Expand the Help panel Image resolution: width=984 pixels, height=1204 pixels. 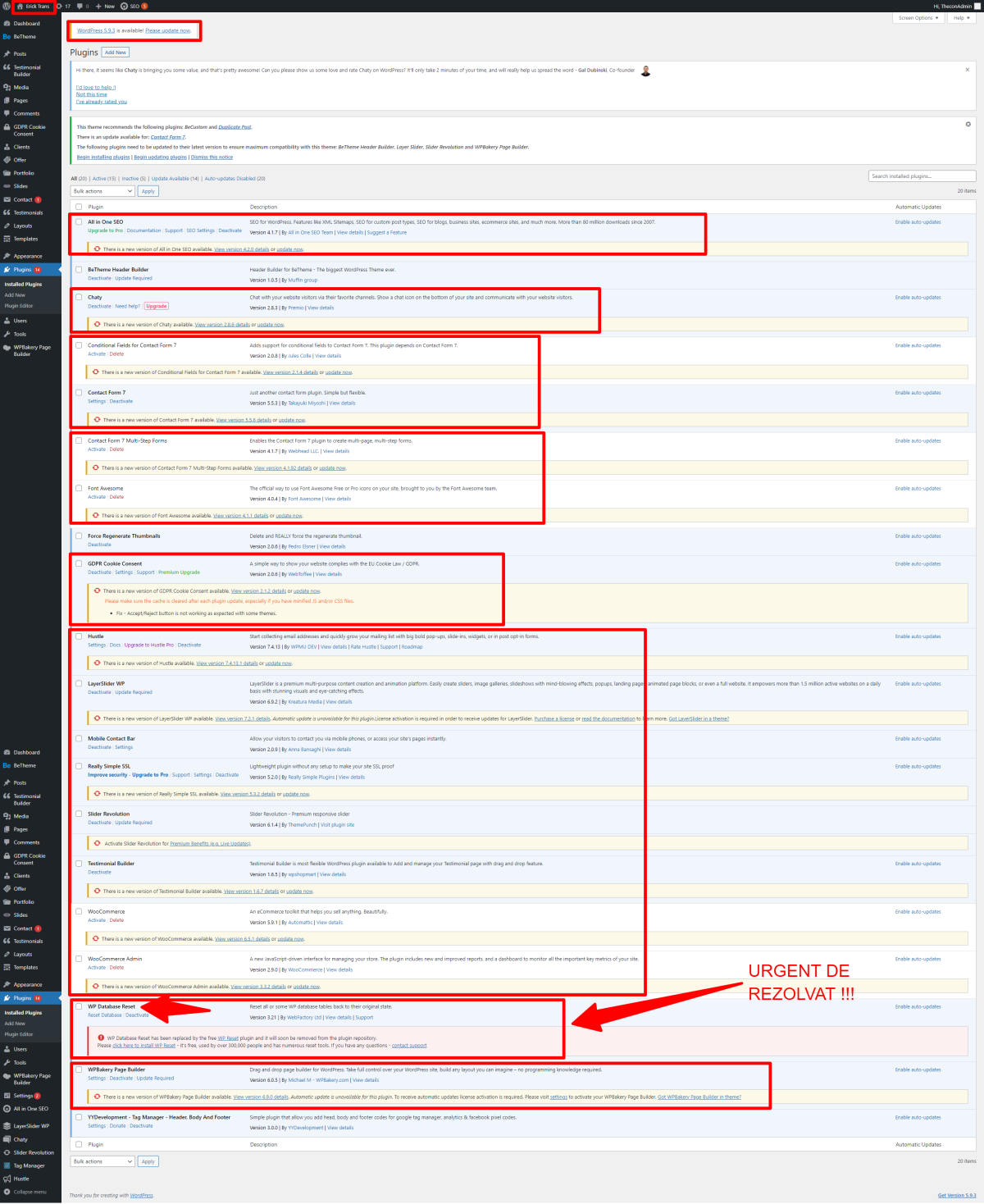[x=960, y=17]
